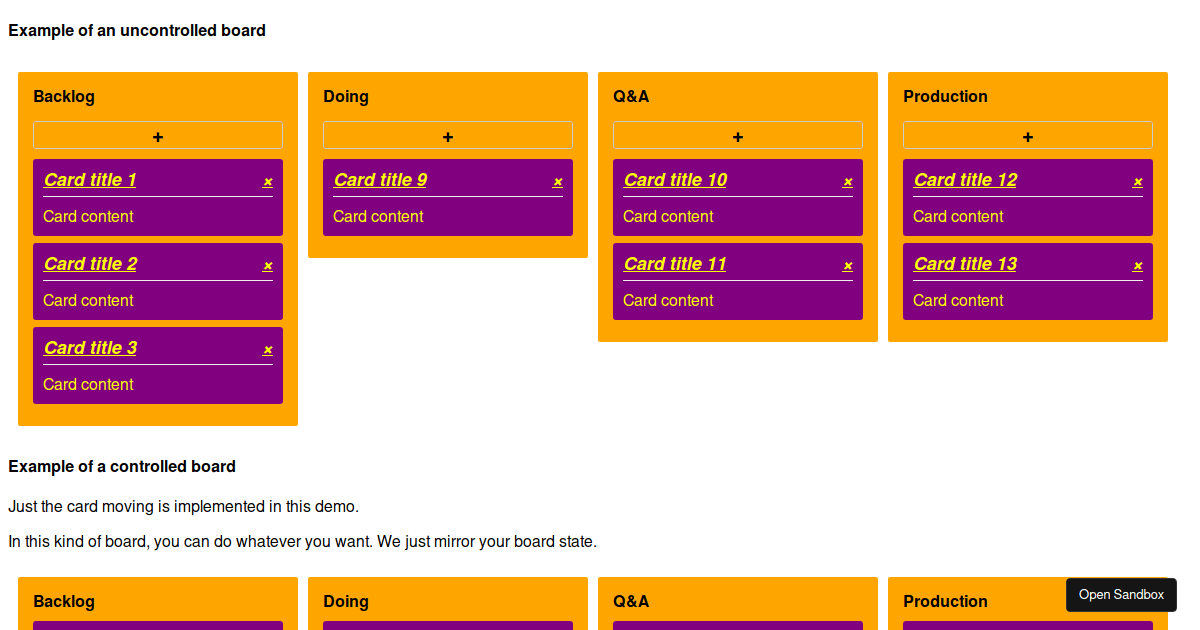Dismiss Card title 3 via its x icon
Screen dimensions: 1200x630
click(267, 350)
